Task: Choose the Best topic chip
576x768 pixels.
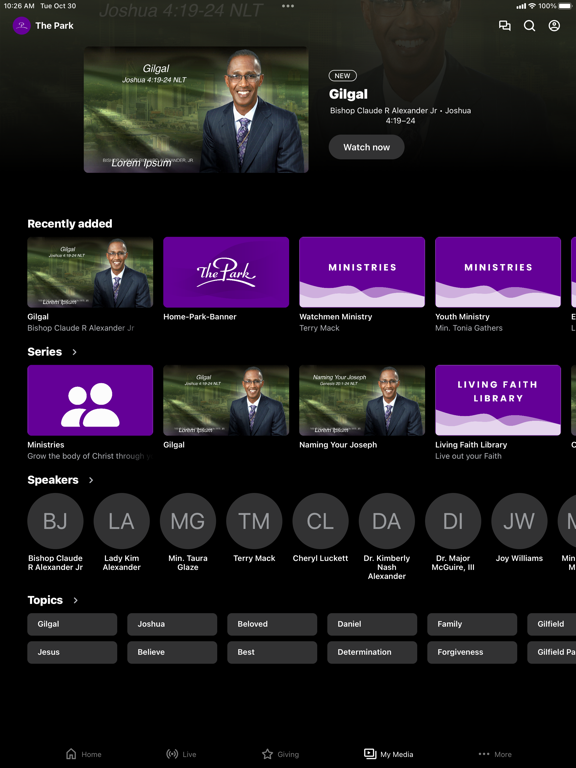Action: pyautogui.click(x=272, y=652)
